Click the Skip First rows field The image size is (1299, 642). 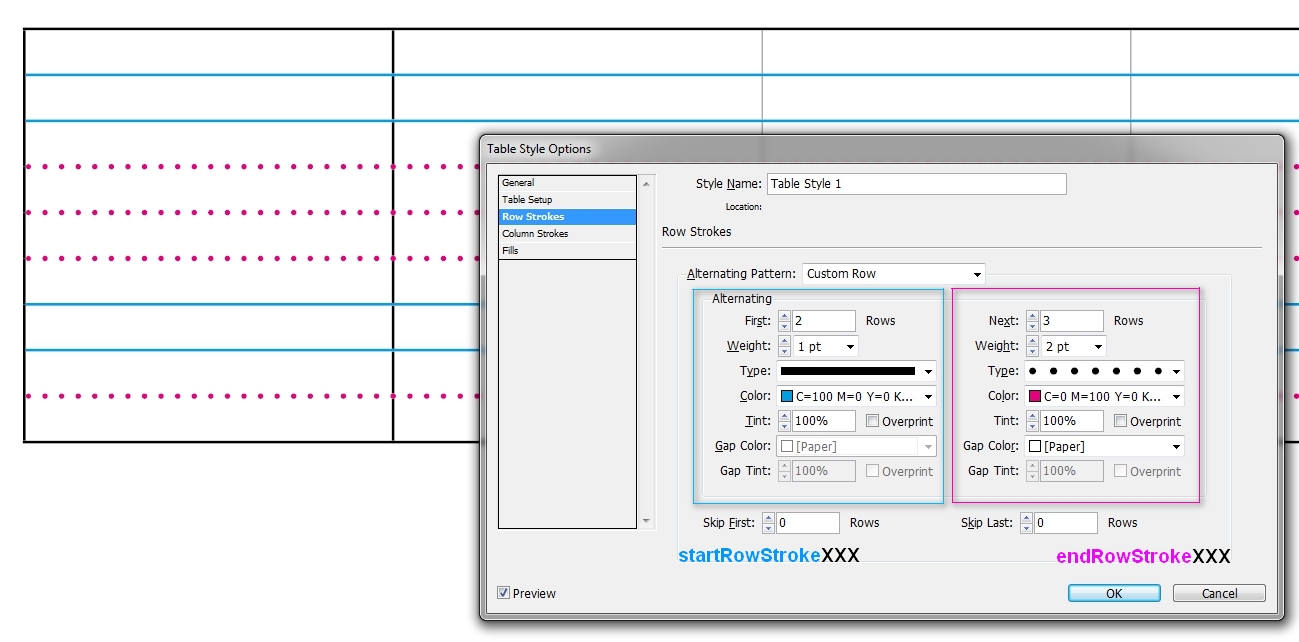pyautogui.click(x=808, y=523)
